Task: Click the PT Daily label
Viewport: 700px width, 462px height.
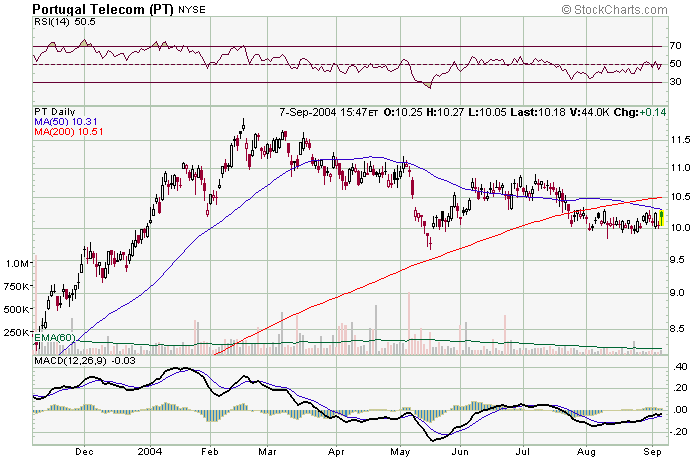Action: click(x=55, y=112)
